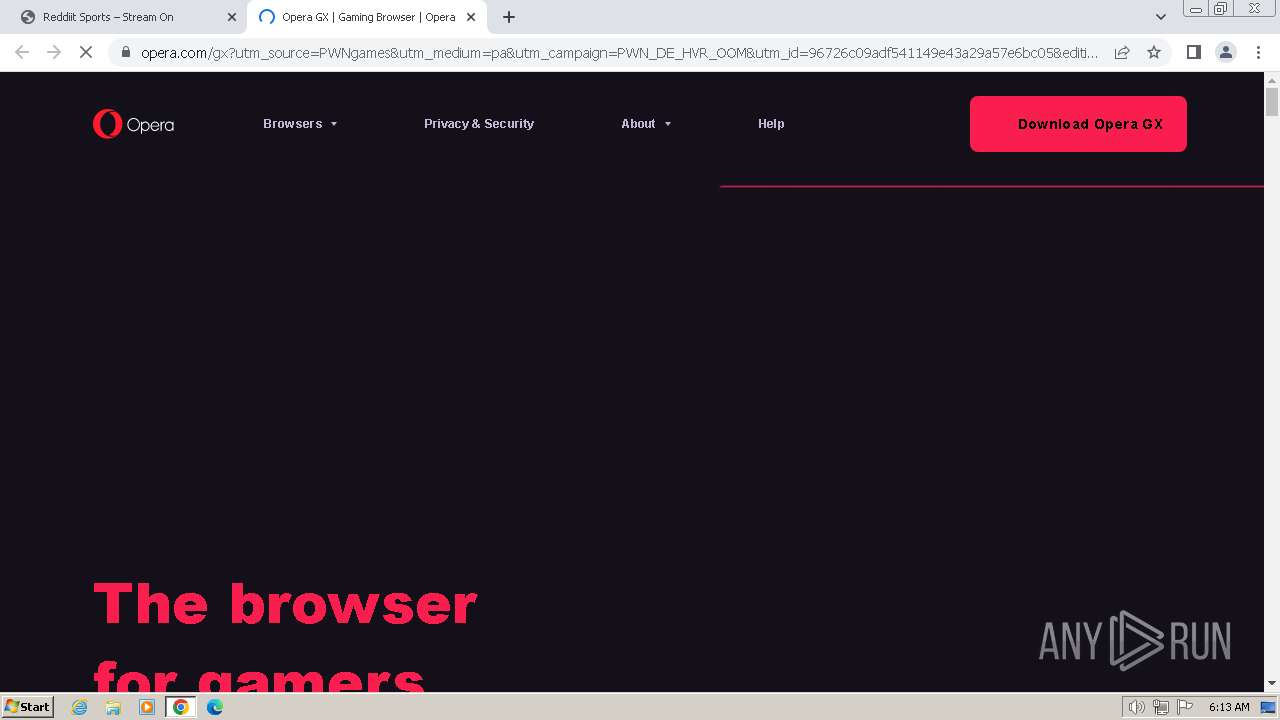This screenshot has width=1280, height=720.
Task: Bookmark this page with the star
Action: coord(1154,52)
